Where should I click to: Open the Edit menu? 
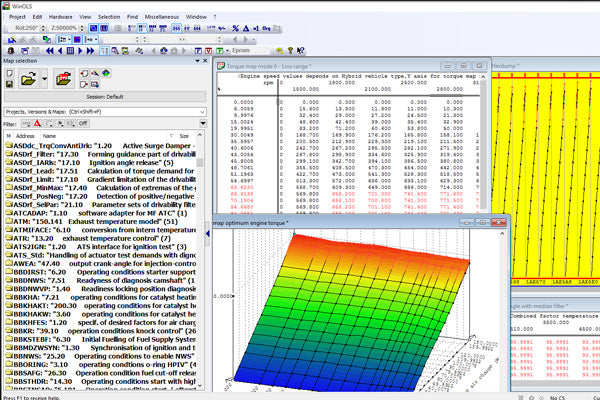[37, 17]
